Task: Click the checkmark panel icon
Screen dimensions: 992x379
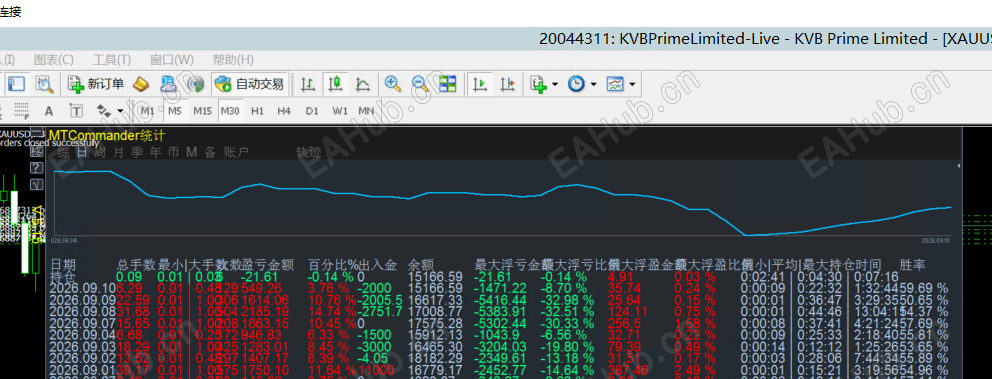Action: [37, 184]
